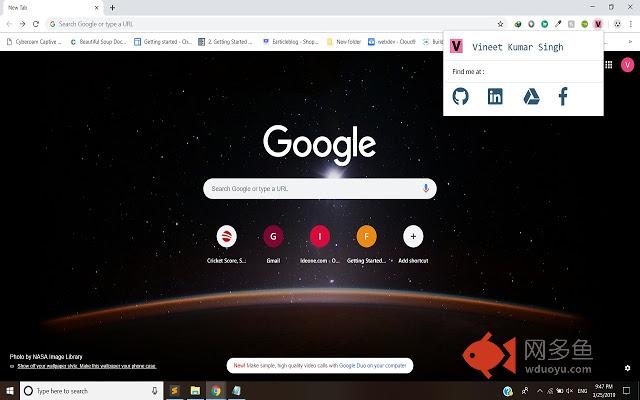Click Photo by NASA Image Library credit
This screenshot has height=400, width=640.
click(x=46, y=357)
